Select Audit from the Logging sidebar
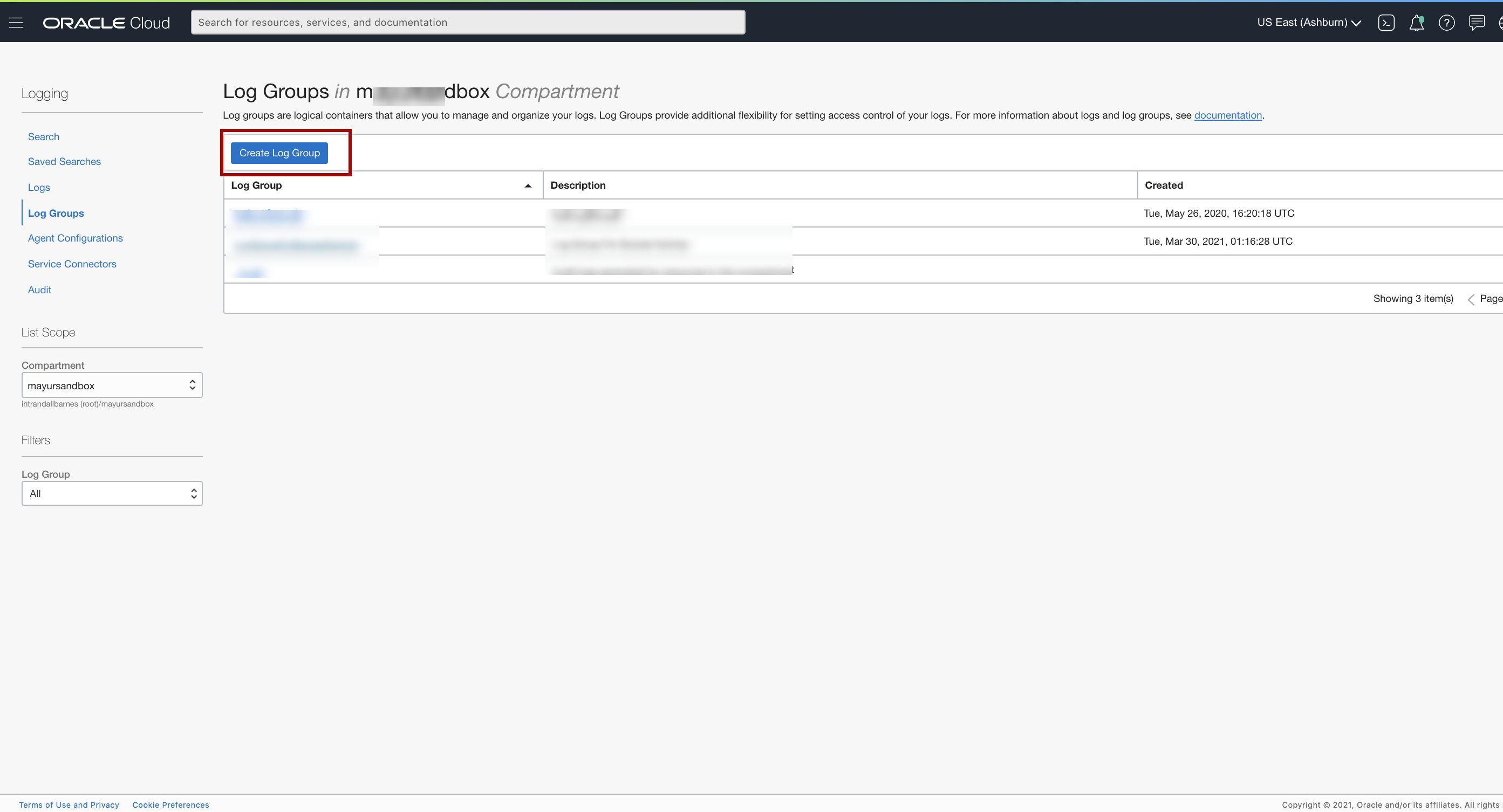Screen dimensions: 1503x812 (x=39, y=290)
